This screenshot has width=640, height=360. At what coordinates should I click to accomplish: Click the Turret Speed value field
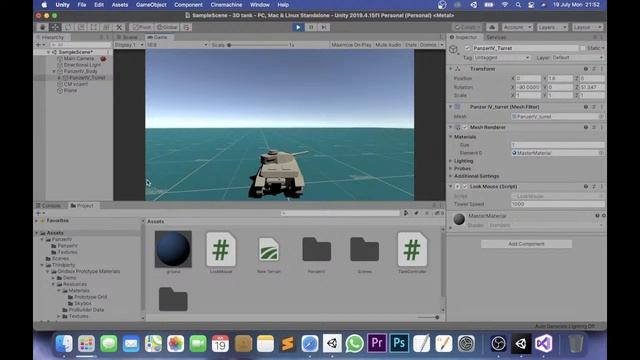[x=558, y=204]
